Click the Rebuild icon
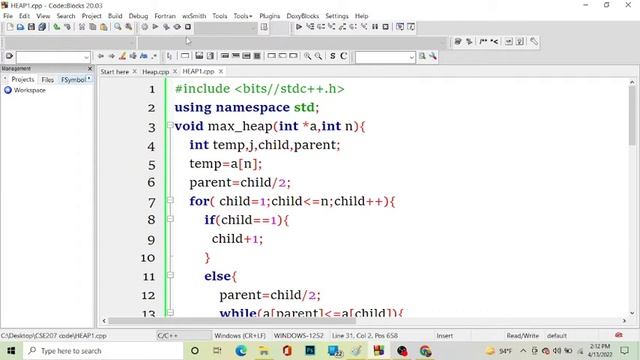This screenshot has height=360, width=640. (177, 27)
